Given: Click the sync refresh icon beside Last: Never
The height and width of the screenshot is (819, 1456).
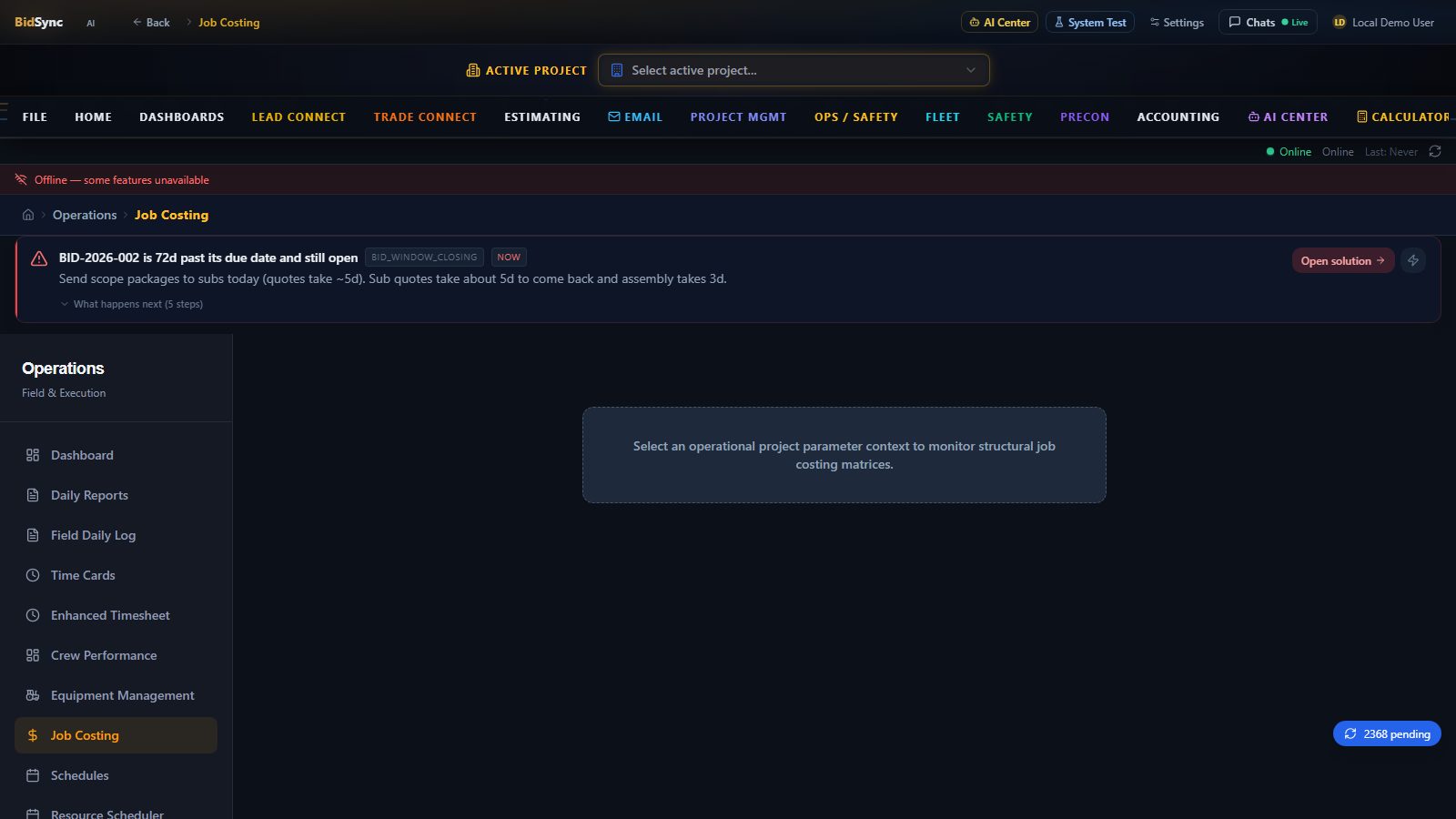Looking at the screenshot, I should [x=1435, y=151].
